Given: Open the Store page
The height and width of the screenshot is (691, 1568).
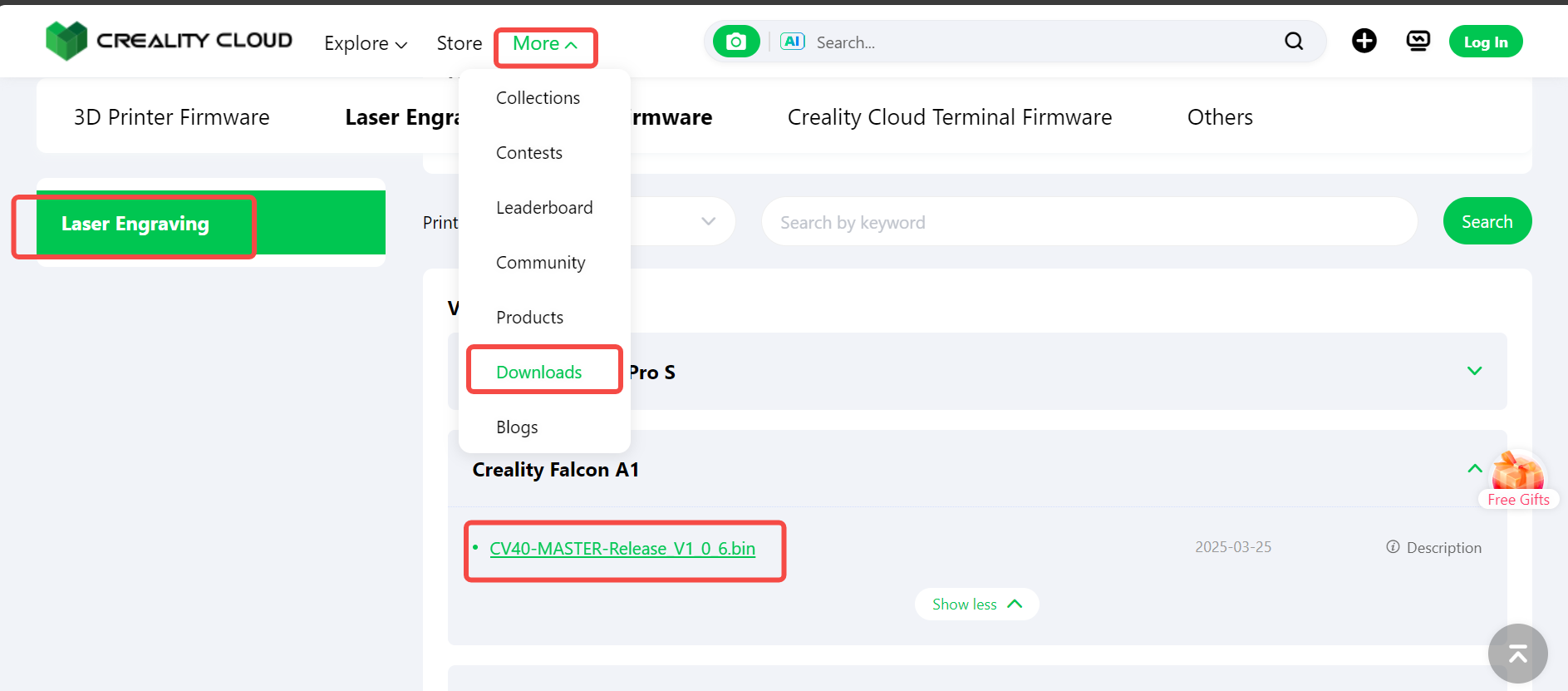Looking at the screenshot, I should pos(460,43).
